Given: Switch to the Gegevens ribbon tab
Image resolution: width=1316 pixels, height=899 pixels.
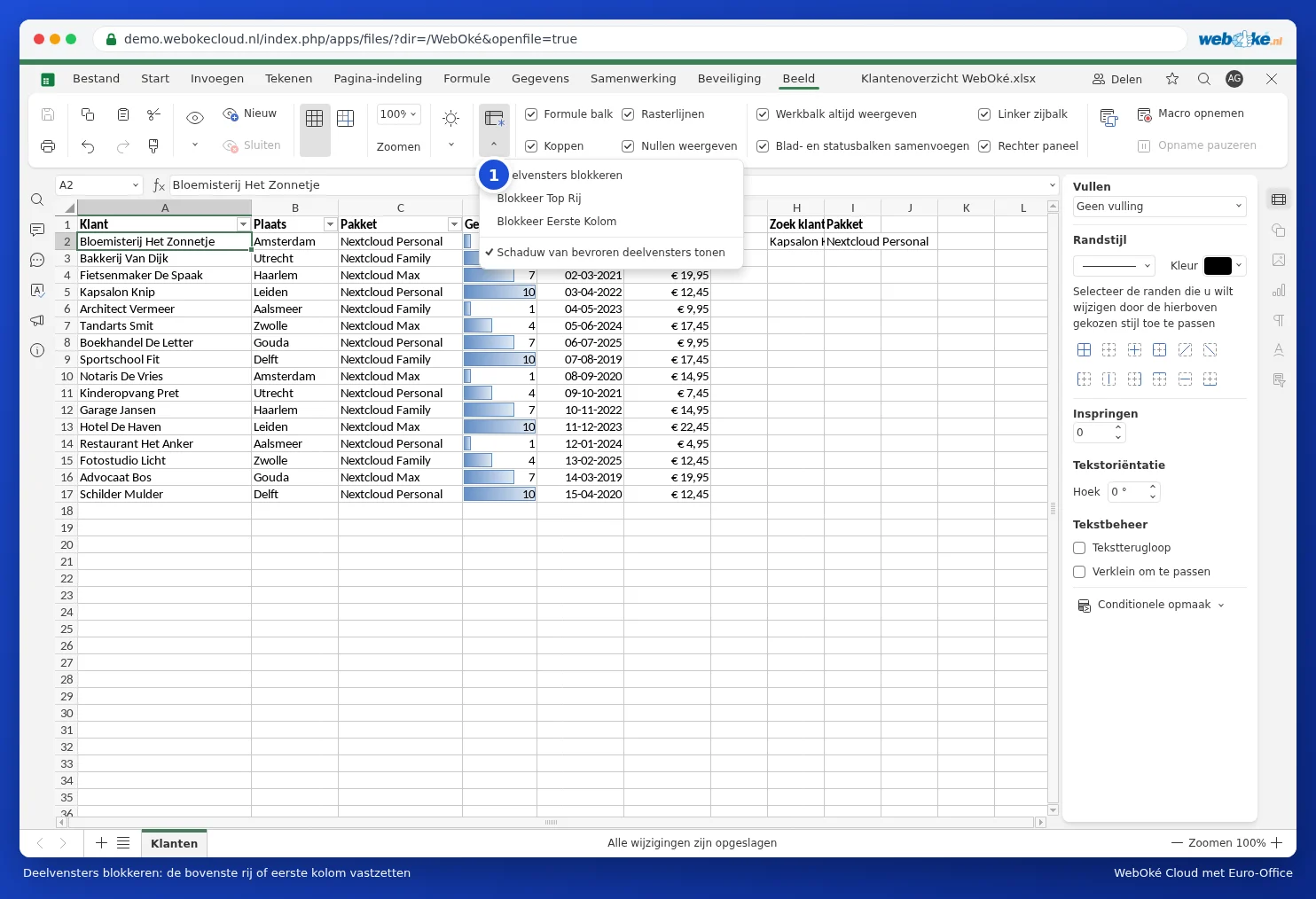Looking at the screenshot, I should point(540,79).
